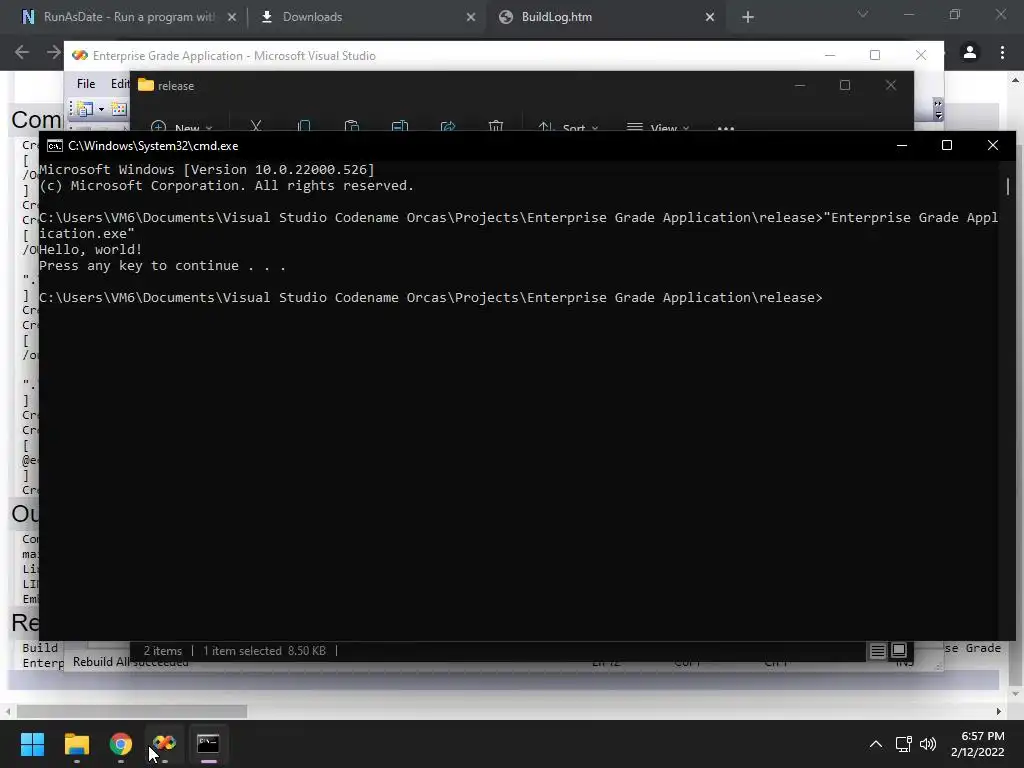This screenshot has height=768, width=1024.
Task: Click the delete trash icon in Explorer
Action: coord(496,126)
